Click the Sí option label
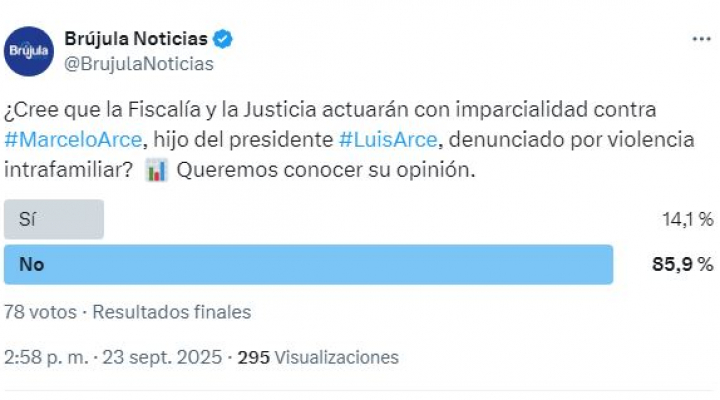The image size is (720, 400). coord(27,220)
